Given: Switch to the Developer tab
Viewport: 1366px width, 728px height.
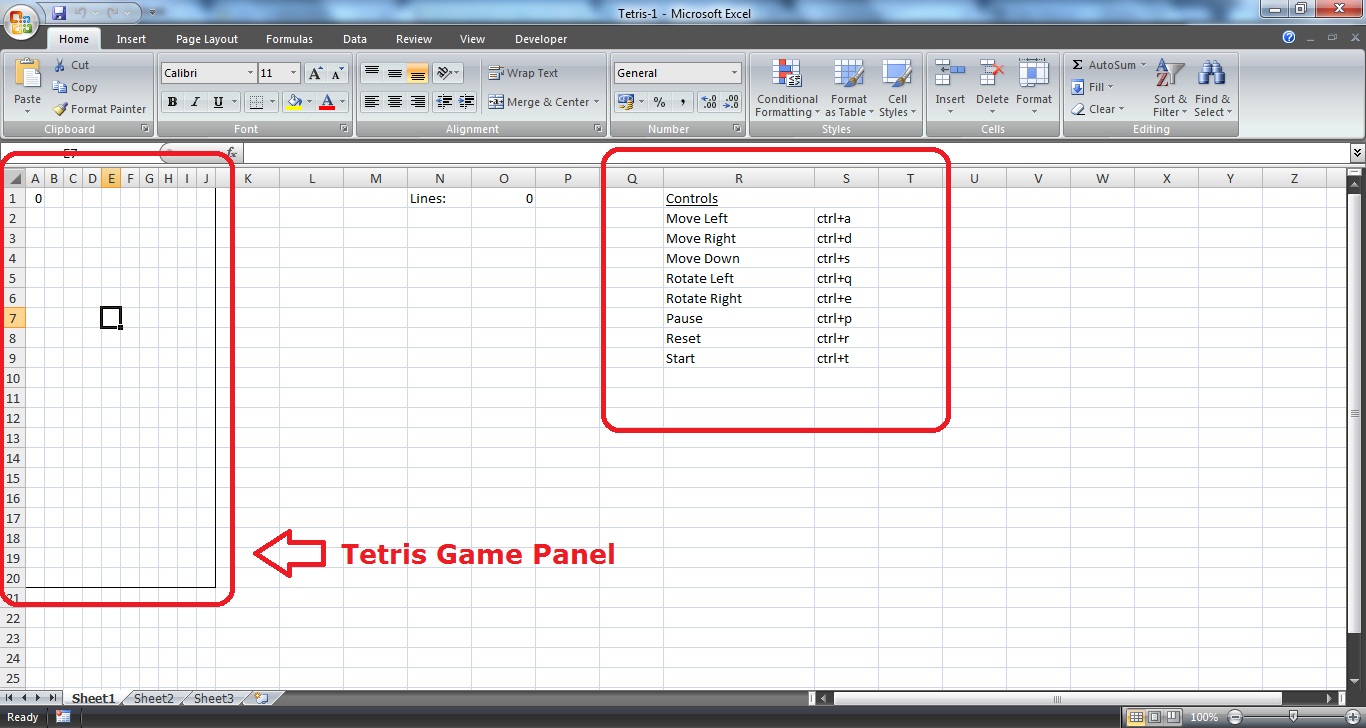Looking at the screenshot, I should [541, 39].
